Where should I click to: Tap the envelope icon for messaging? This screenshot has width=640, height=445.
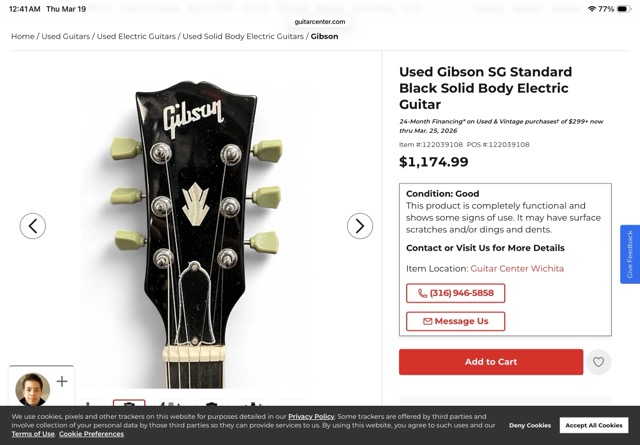pos(428,321)
